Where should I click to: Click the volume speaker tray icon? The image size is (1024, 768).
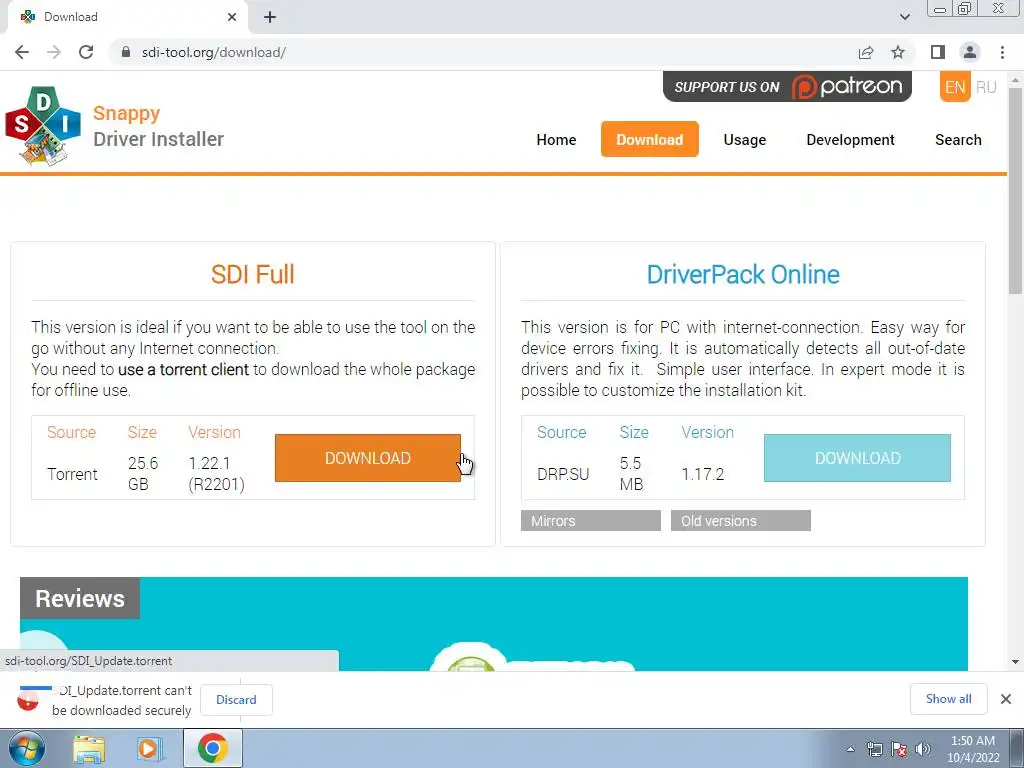coord(923,749)
